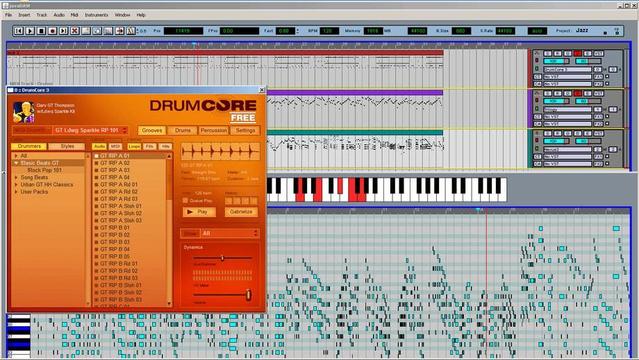Open the File menu

coord(8,15)
